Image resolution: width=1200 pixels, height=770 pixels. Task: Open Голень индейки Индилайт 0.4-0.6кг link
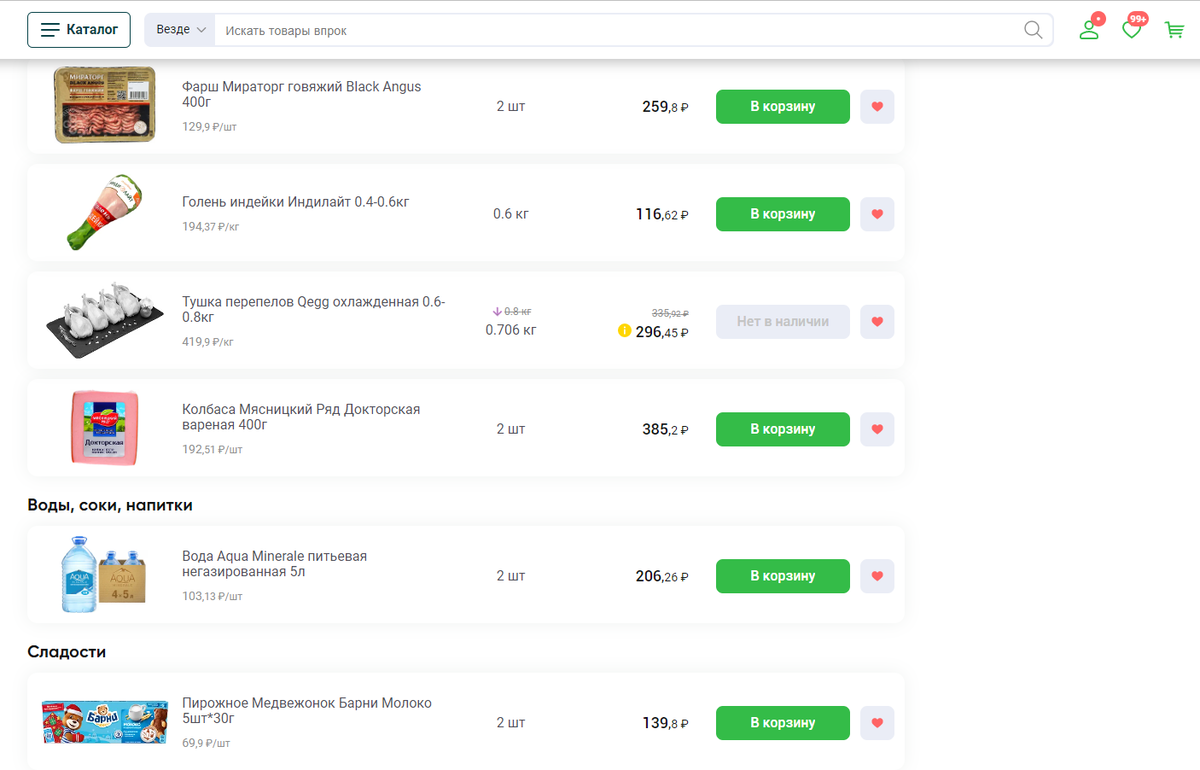click(296, 202)
